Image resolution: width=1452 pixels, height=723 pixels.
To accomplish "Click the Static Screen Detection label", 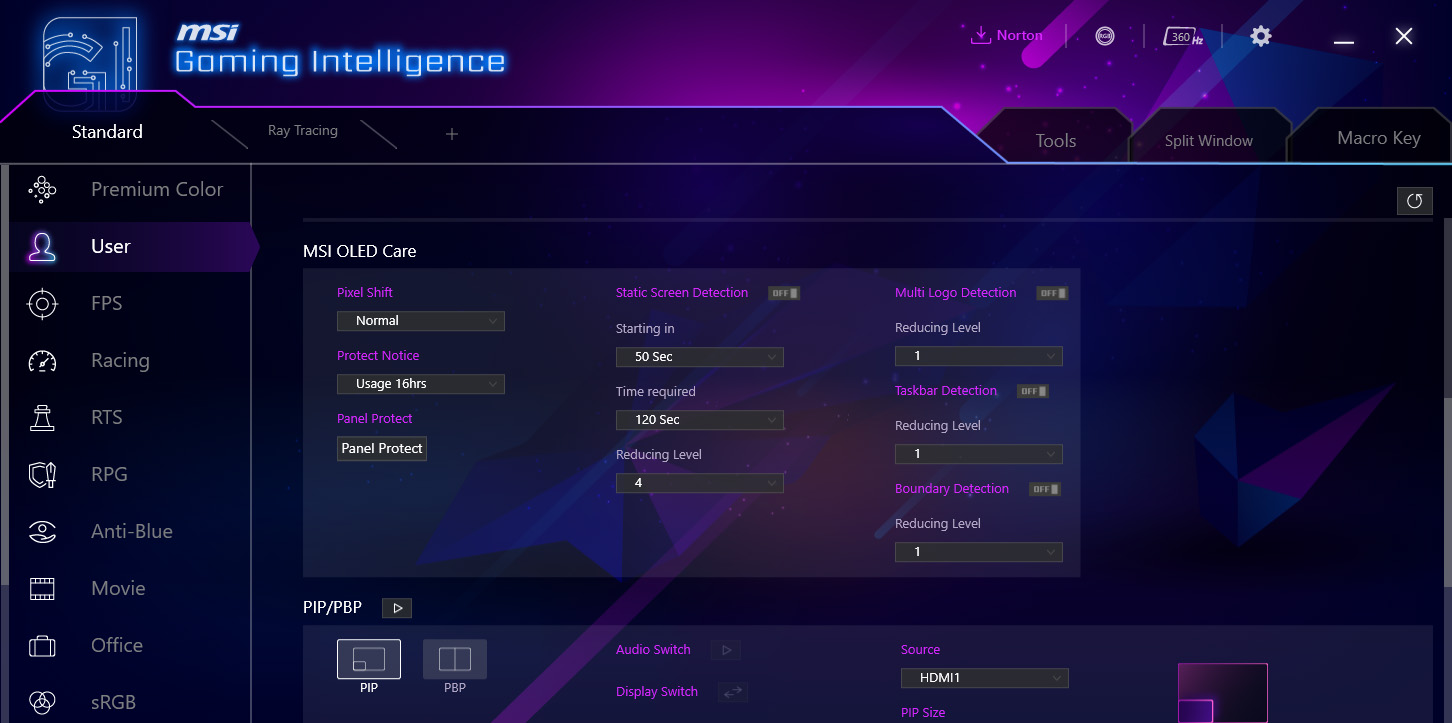I will pyautogui.click(x=682, y=293).
